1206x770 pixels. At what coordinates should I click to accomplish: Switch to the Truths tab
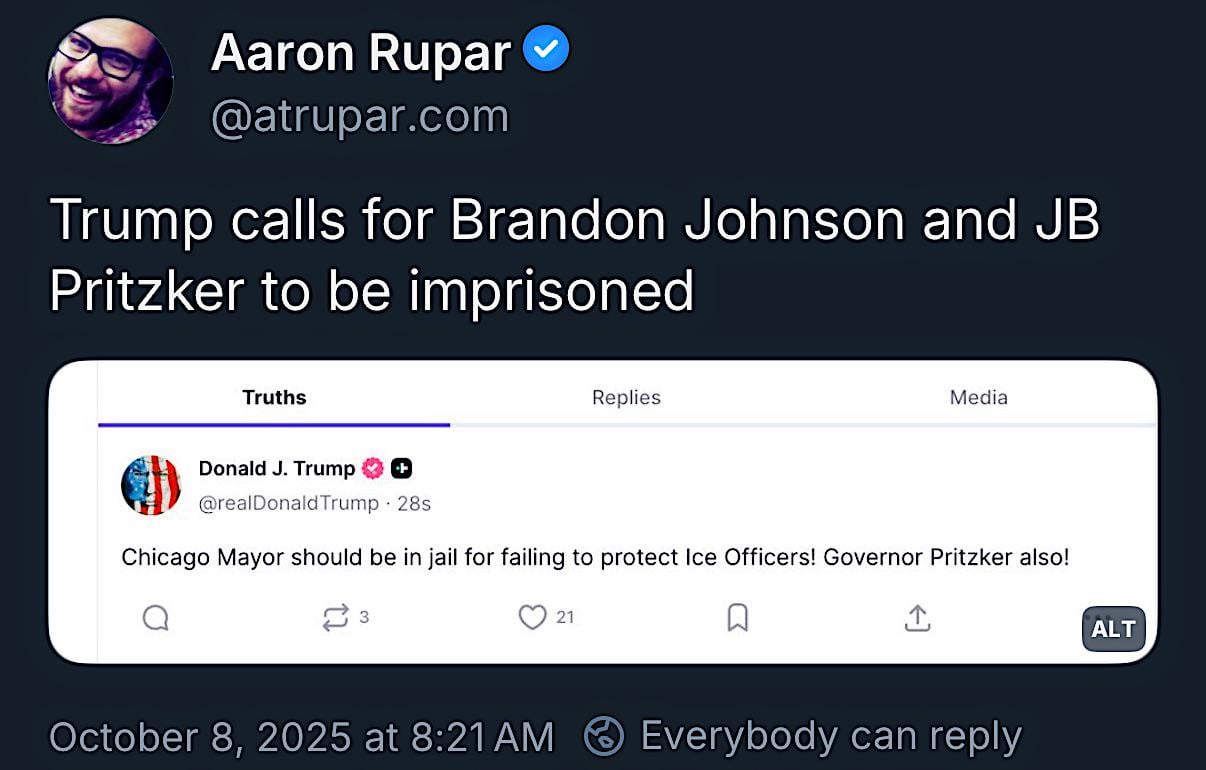tap(274, 397)
